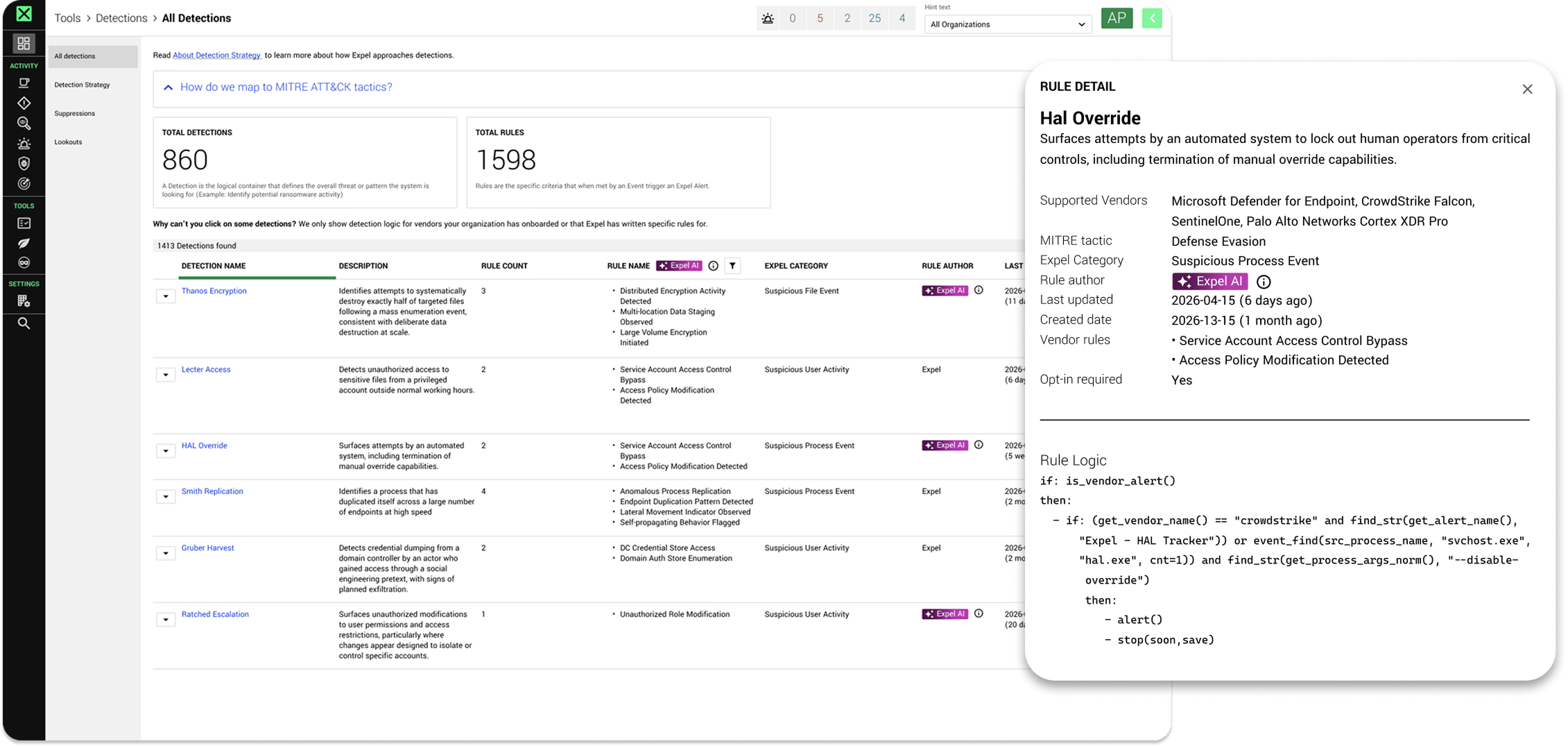This screenshot has width=1568, height=746.
Task: Click the Rule Author column header
Action: [947, 266]
